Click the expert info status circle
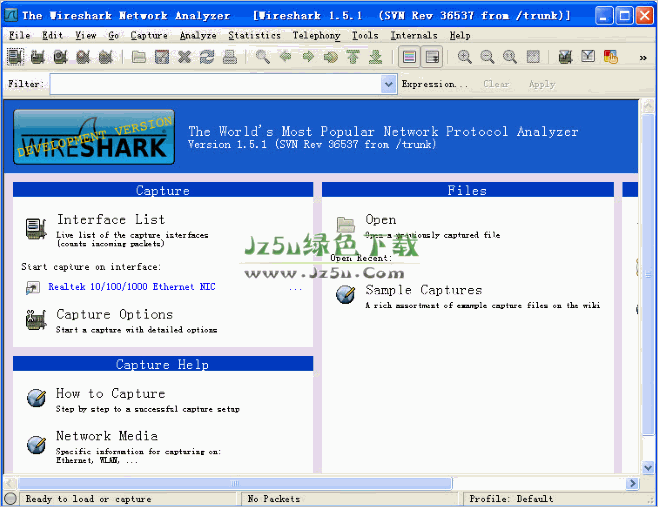 tap(10, 499)
